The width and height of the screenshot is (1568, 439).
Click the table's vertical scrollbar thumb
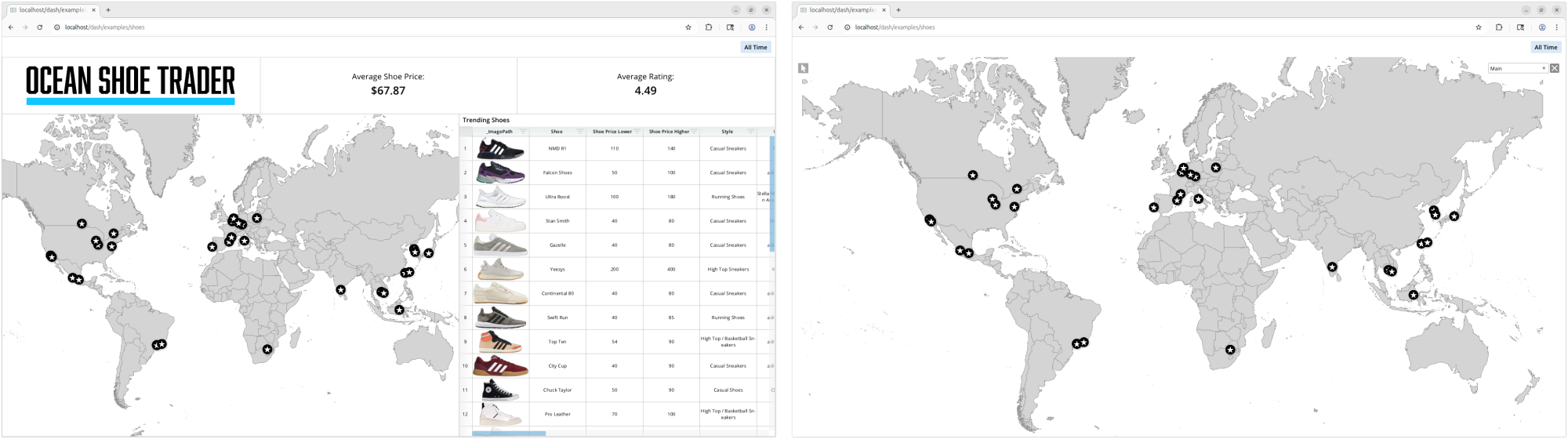772,194
